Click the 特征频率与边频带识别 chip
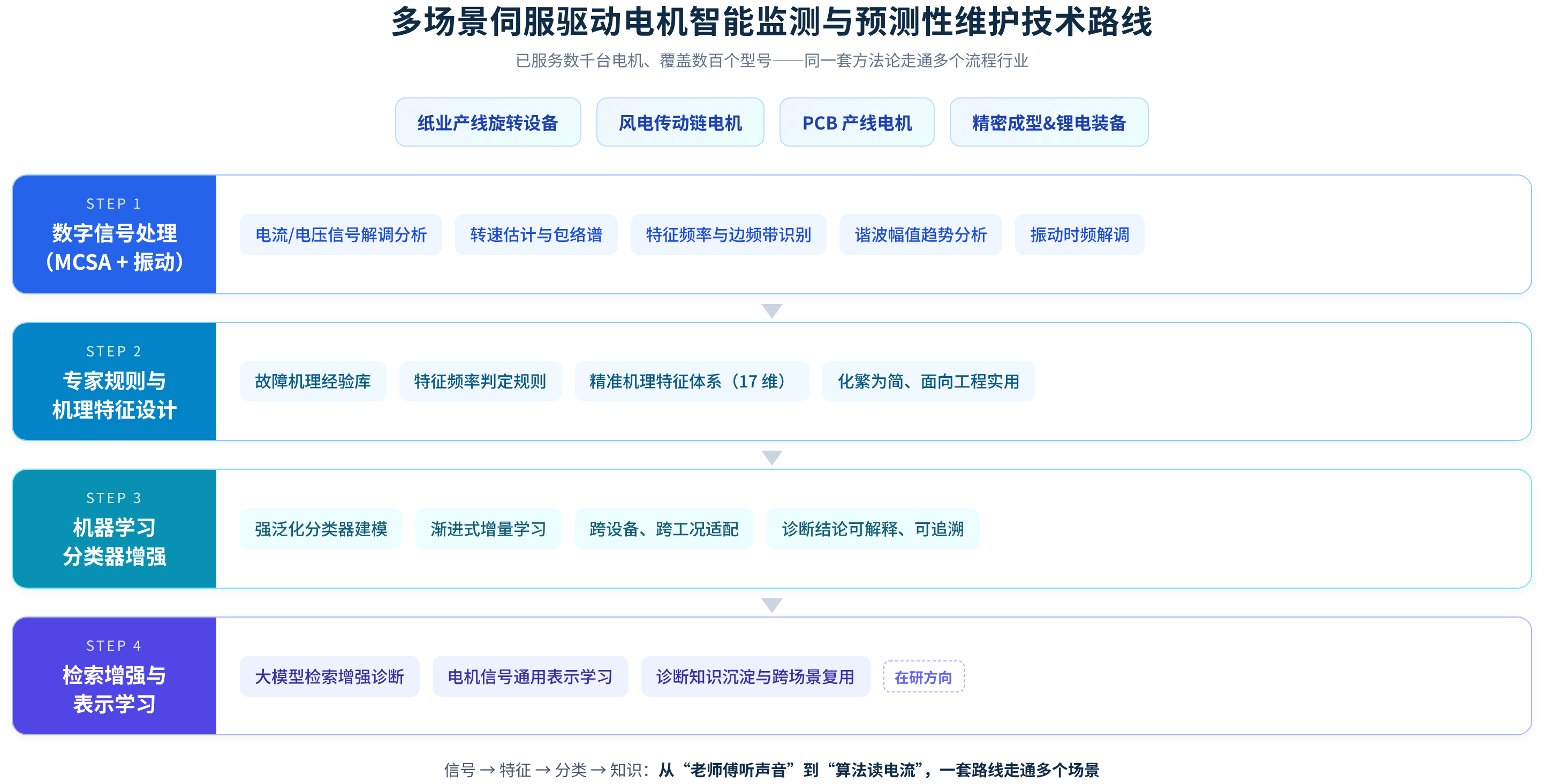Image resolution: width=1544 pixels, height=784 pixels. pos(728,234)
